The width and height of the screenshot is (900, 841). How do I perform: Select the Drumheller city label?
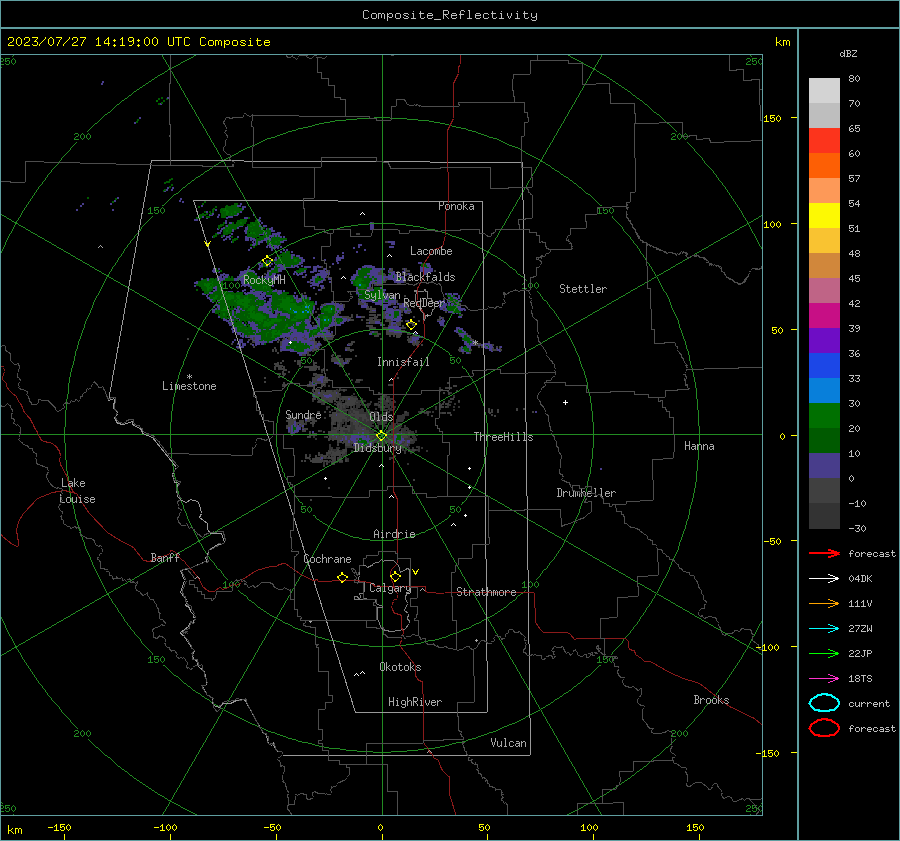[586, 493]
